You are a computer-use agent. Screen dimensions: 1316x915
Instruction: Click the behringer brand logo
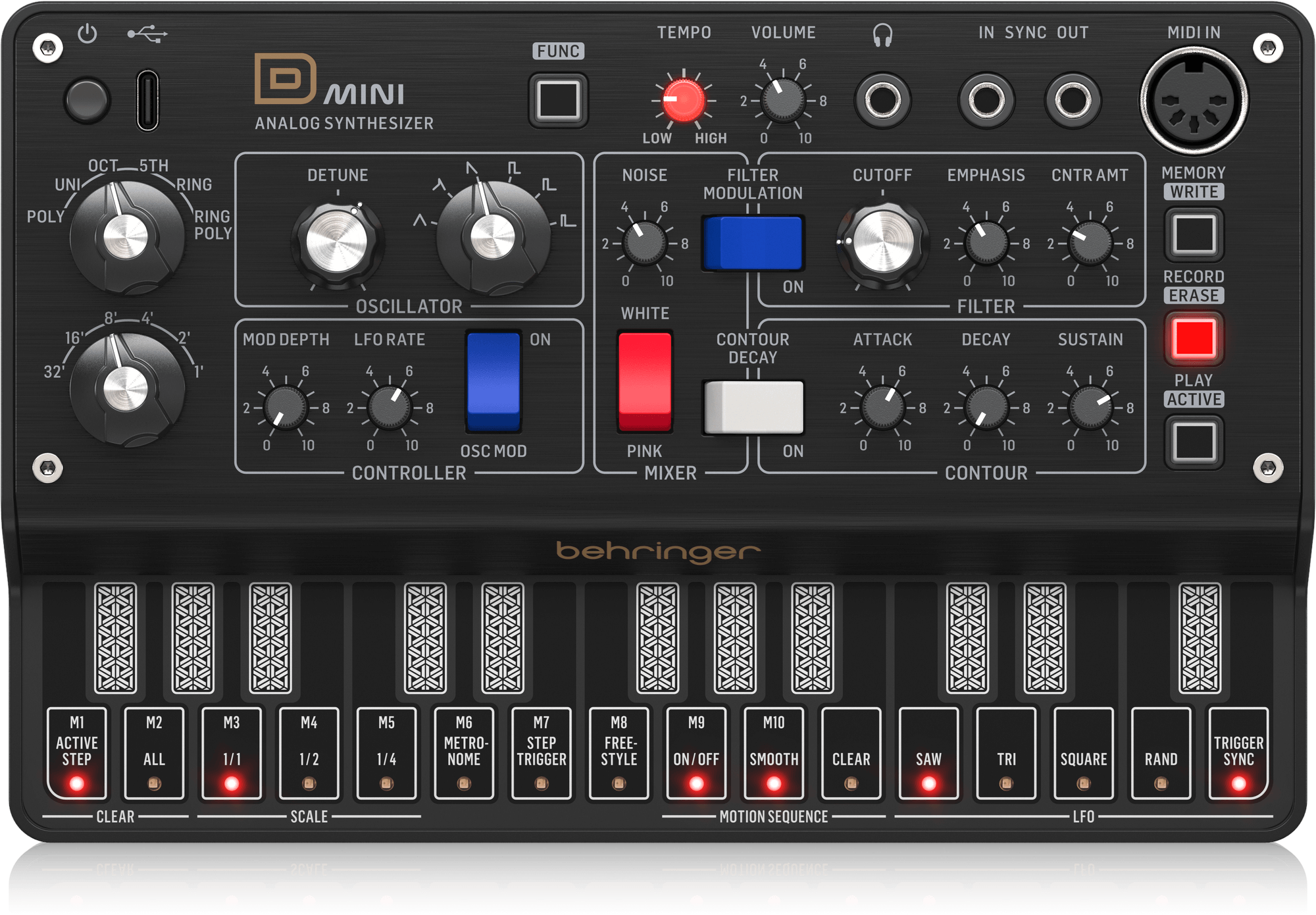[x=658, y=552]
